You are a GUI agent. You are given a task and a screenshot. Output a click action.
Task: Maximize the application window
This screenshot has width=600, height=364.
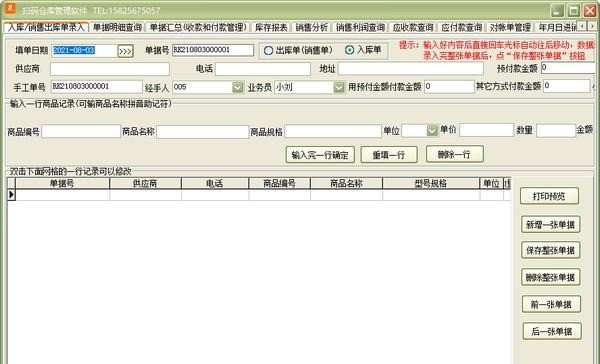(x=573, y=10)
